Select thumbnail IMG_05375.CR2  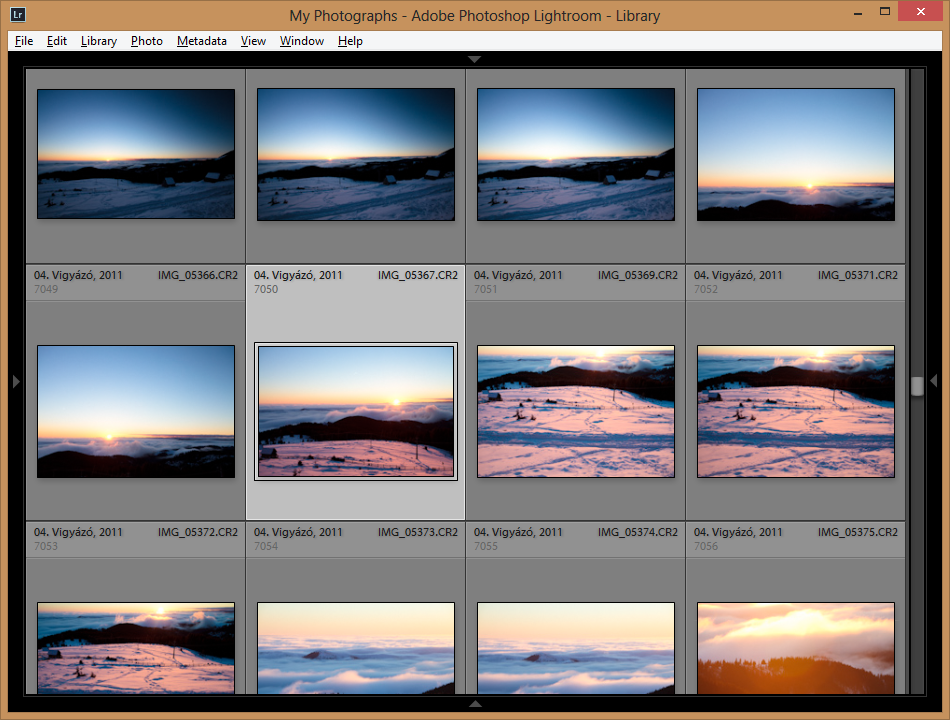coord(796,412)
